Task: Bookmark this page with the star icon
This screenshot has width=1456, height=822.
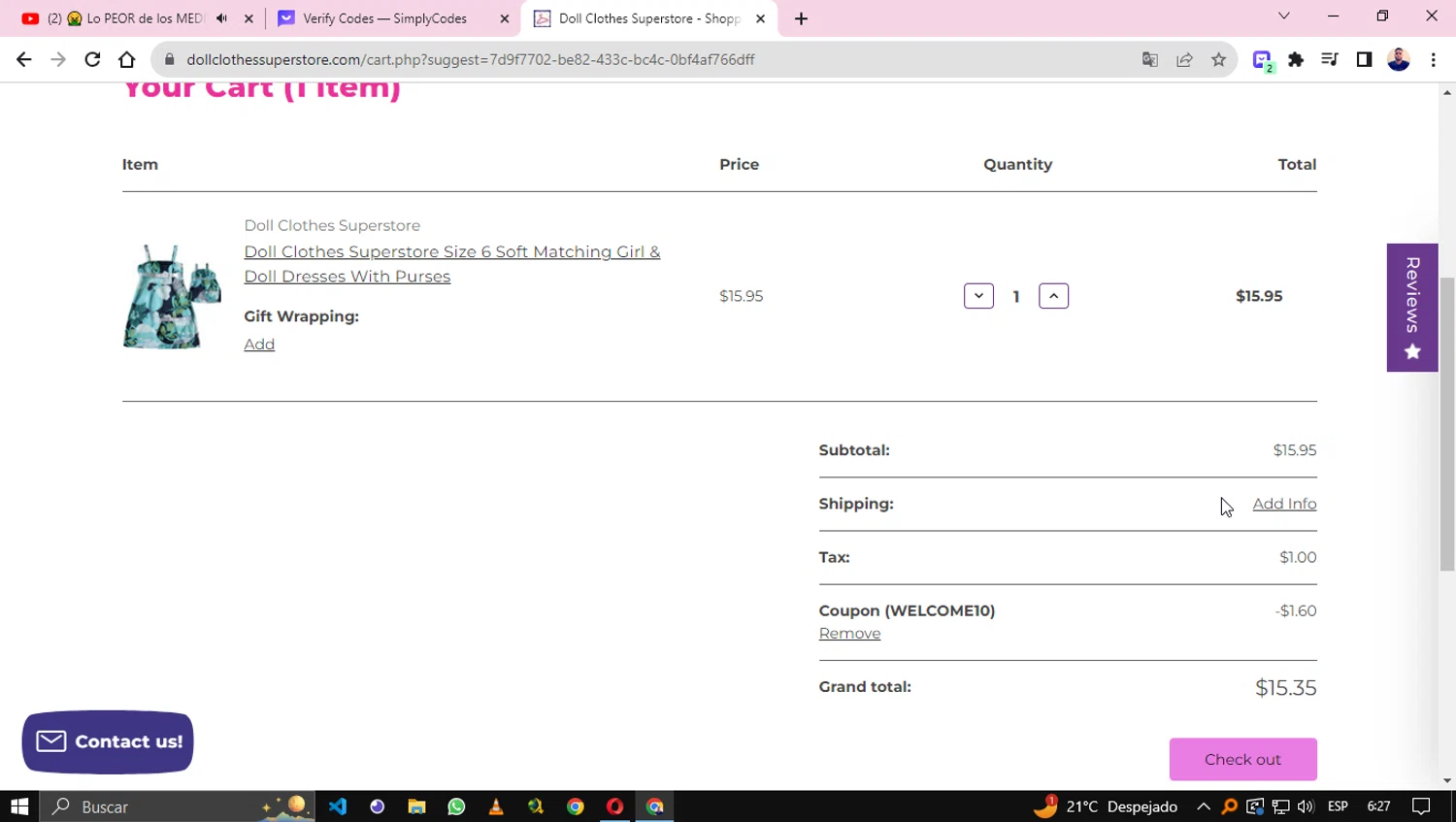Action: [x=1219, y=59]
